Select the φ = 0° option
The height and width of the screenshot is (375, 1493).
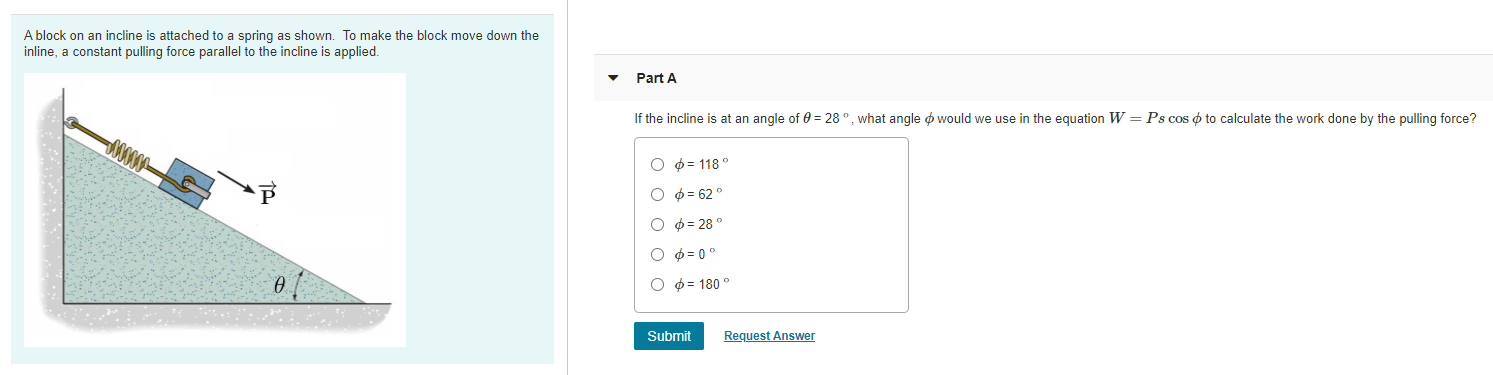pos(657,254)
